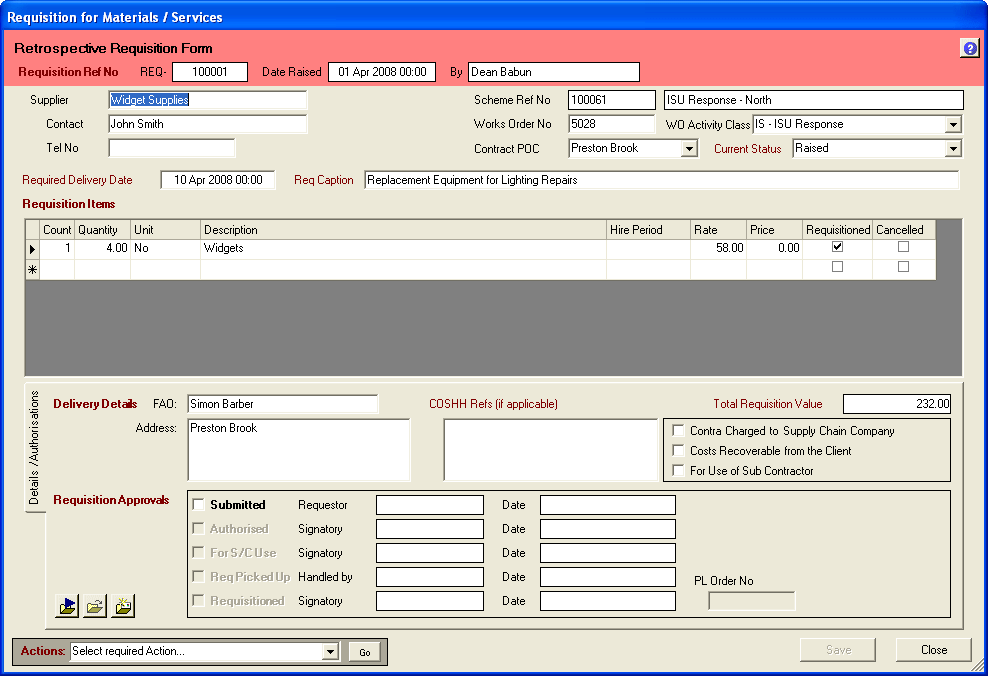
Task: Expand the Select required Action dropdown
Action: pyautogui.click(x=331, y=652)
